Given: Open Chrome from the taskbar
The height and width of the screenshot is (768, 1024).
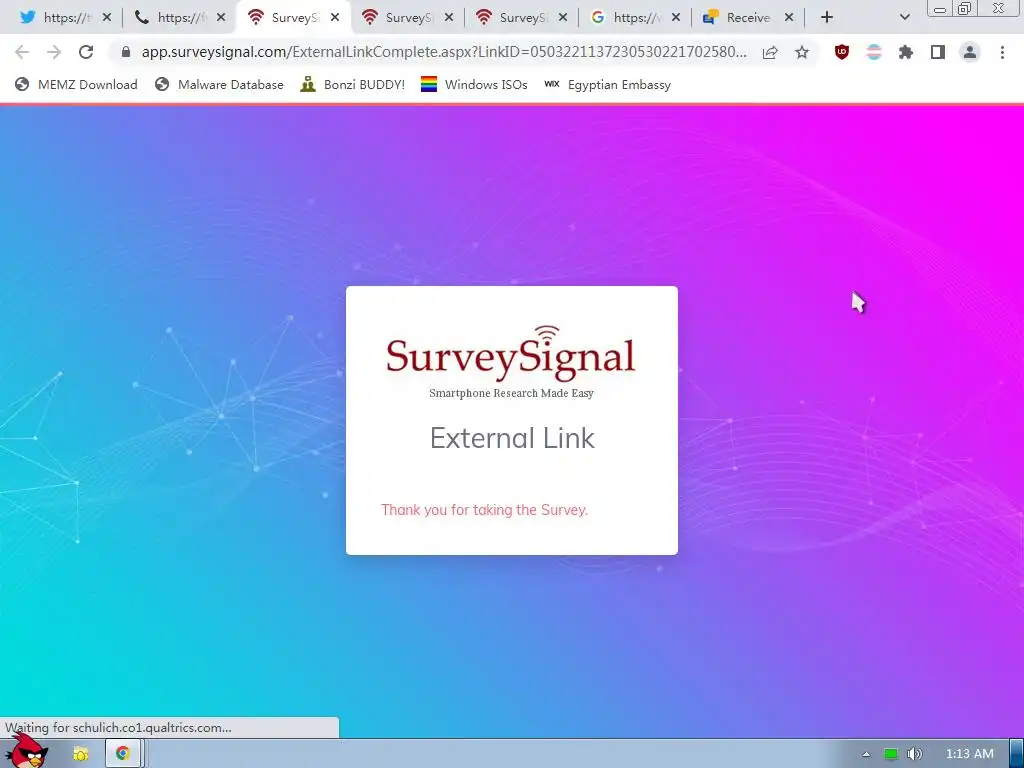Looking at the screenshot, I should pos(123,754).
